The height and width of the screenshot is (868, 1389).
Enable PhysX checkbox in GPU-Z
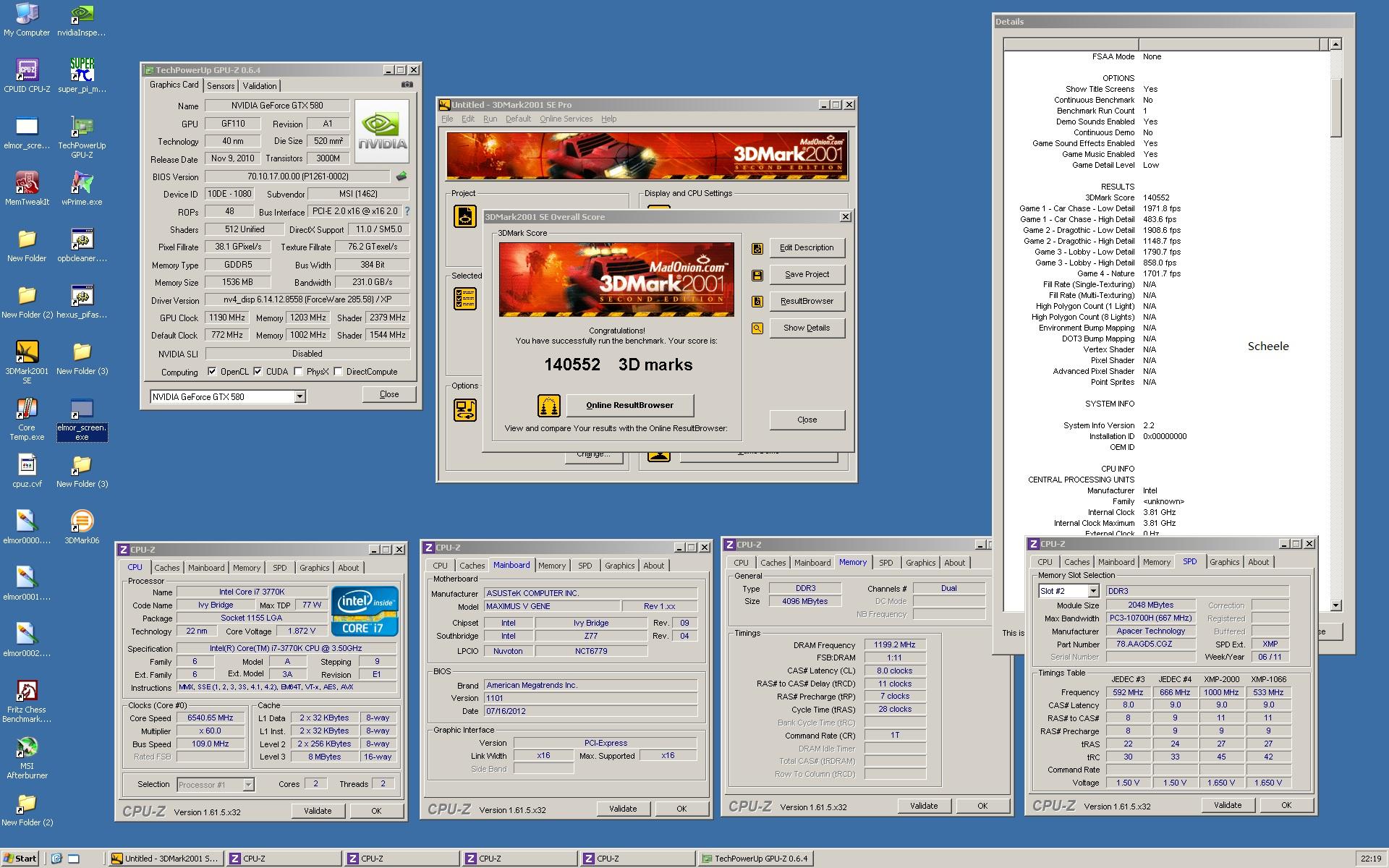tap(298, 372)
